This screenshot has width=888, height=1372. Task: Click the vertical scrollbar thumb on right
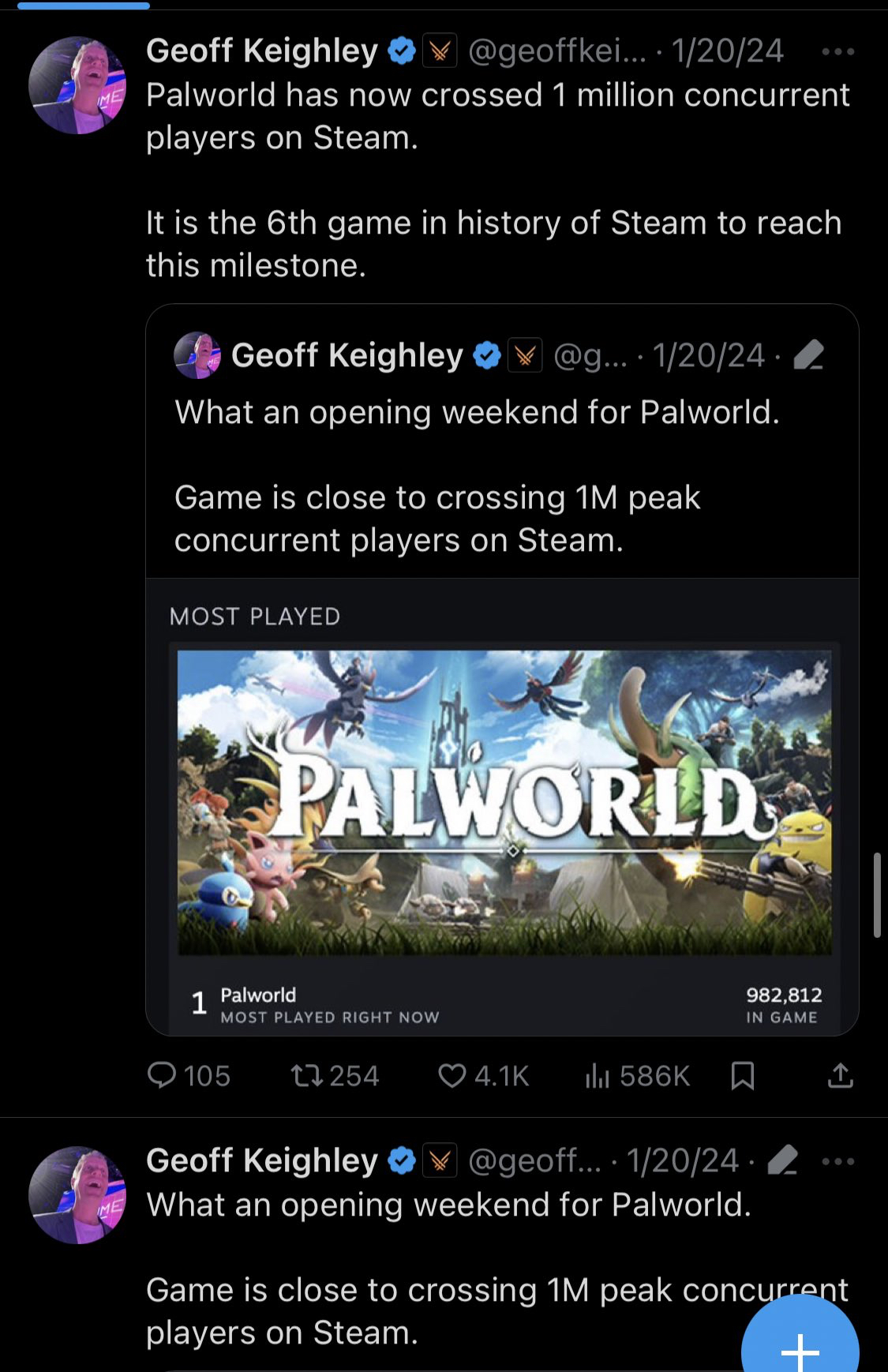pos(877,894)
